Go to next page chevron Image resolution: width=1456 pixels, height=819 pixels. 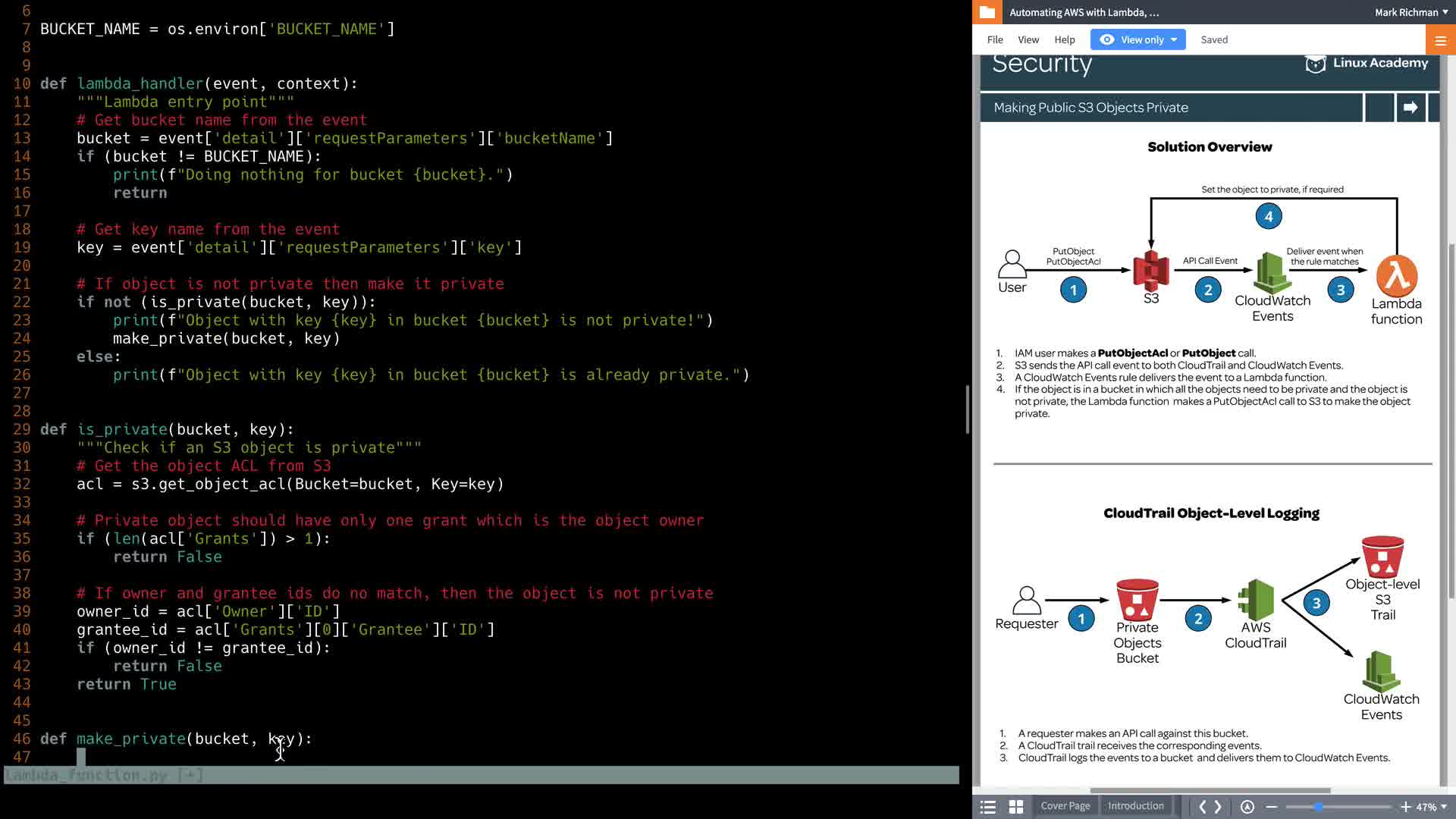pyautogui.click(x=1218, y=807)
